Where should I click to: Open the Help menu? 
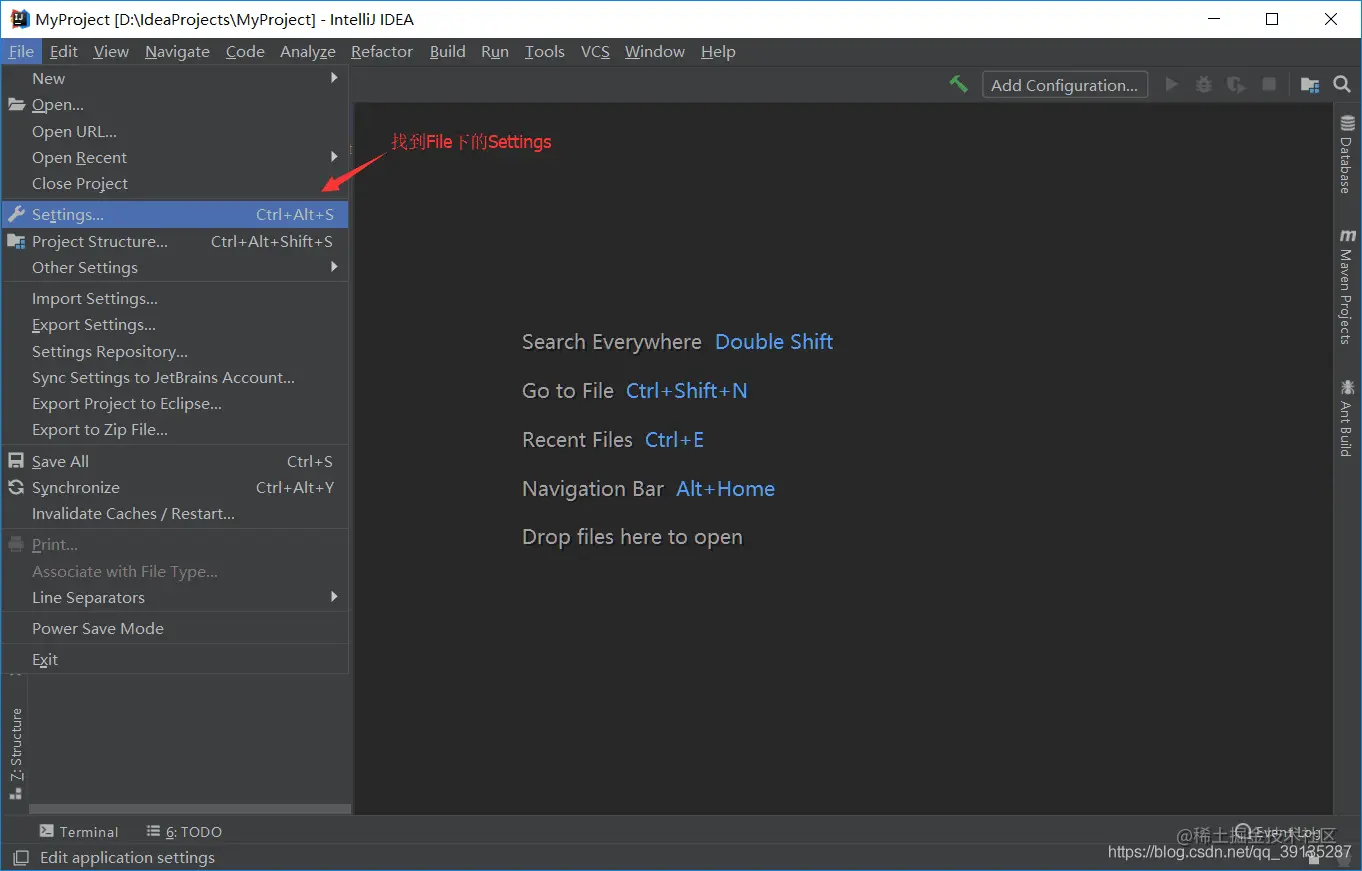point(718,51)
